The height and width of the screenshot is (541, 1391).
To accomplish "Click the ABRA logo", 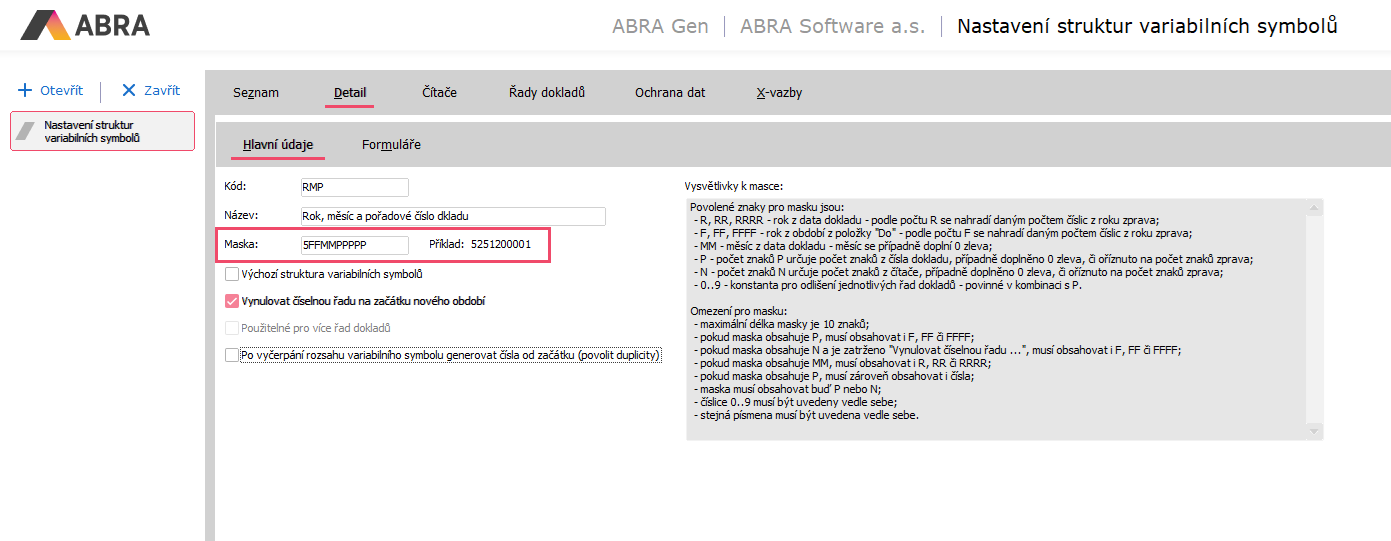I will tap(85, 25).
